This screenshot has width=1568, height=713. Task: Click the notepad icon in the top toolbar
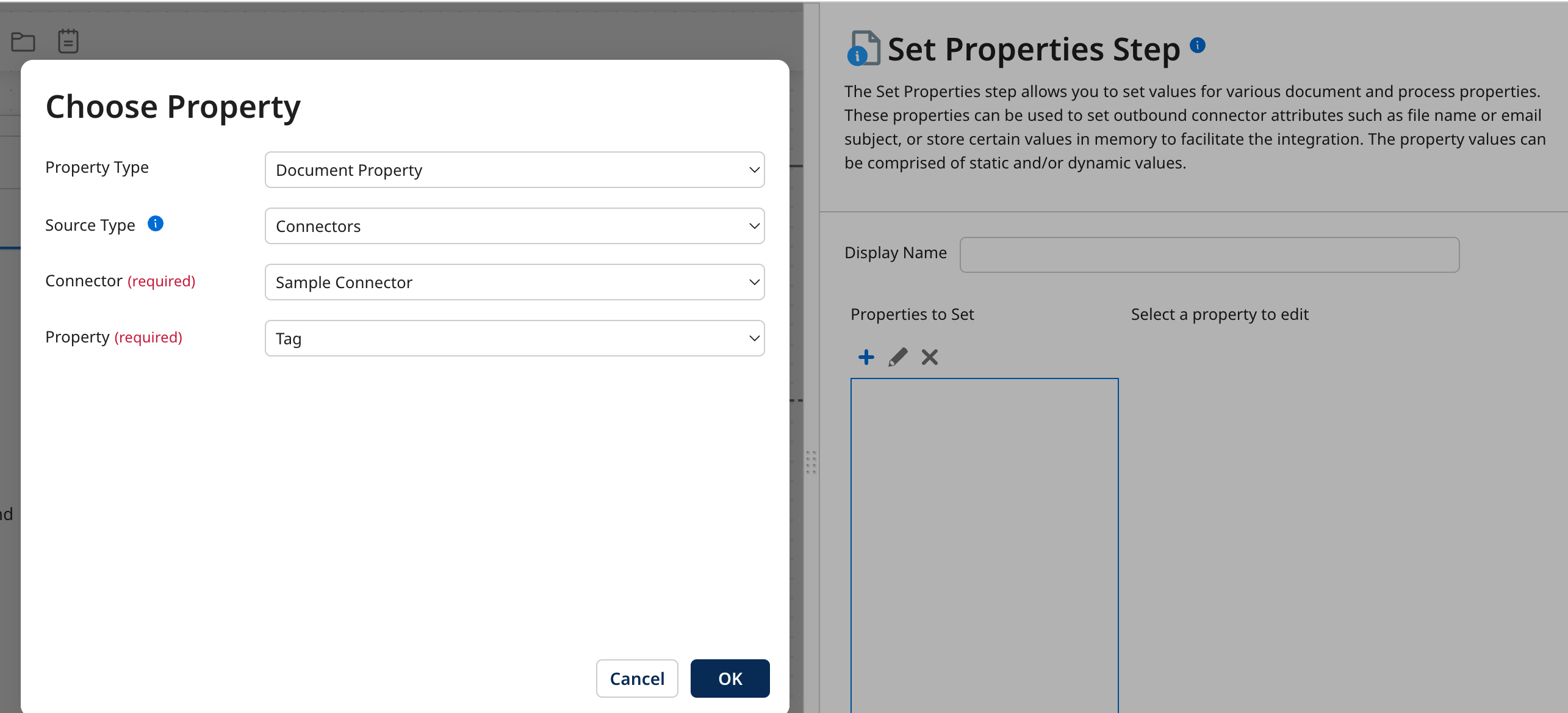[68, 40]
